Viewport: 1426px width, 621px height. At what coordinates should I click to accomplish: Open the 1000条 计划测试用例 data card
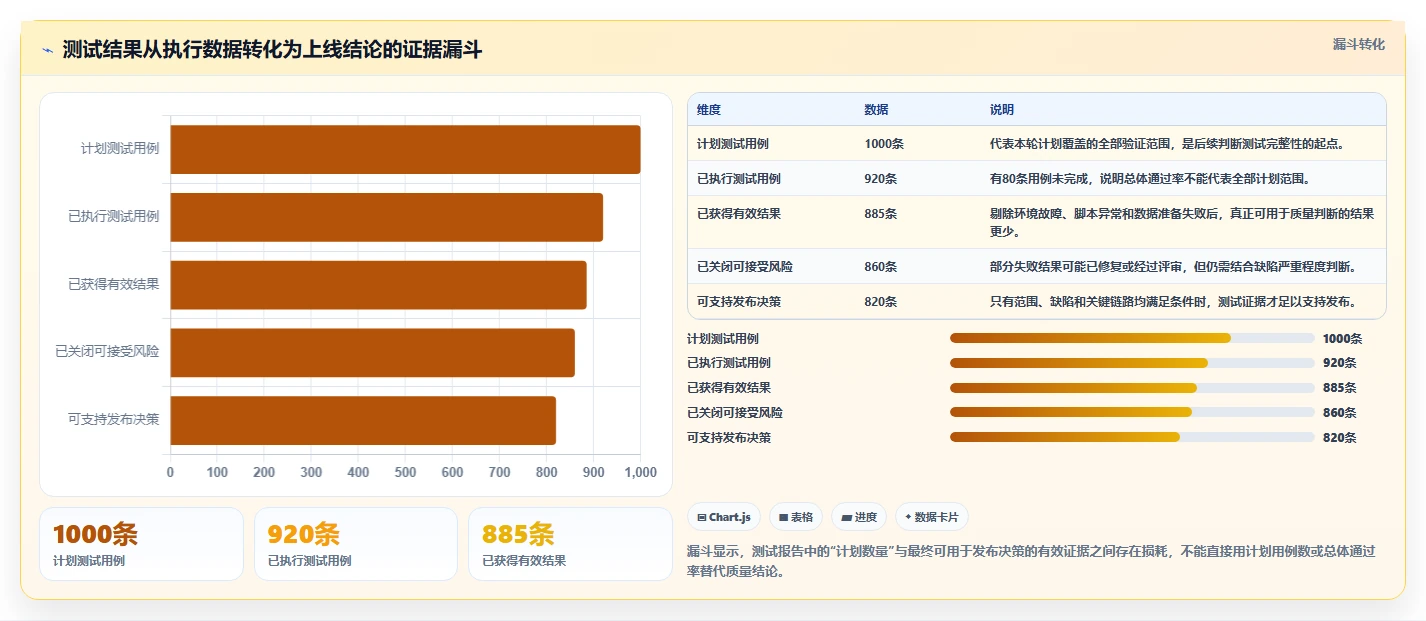point(141,544)
